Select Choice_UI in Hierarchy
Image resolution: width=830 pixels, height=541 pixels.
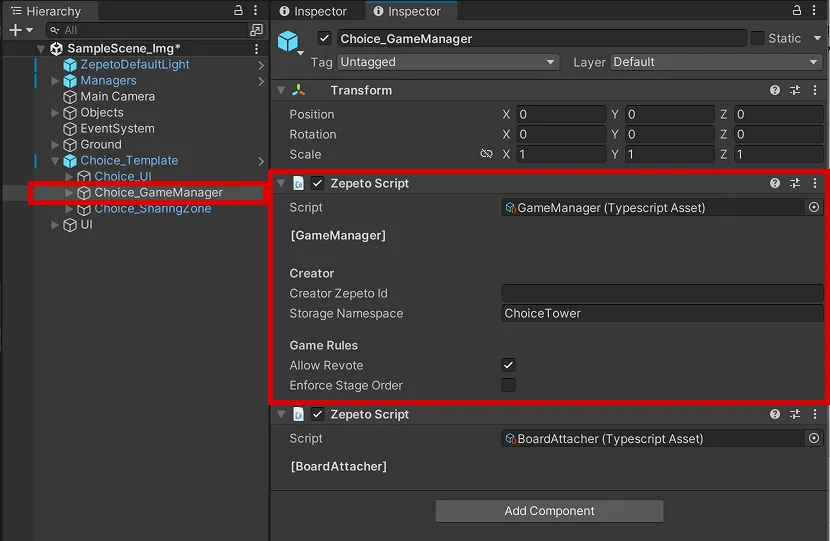(x=123, y=176)
